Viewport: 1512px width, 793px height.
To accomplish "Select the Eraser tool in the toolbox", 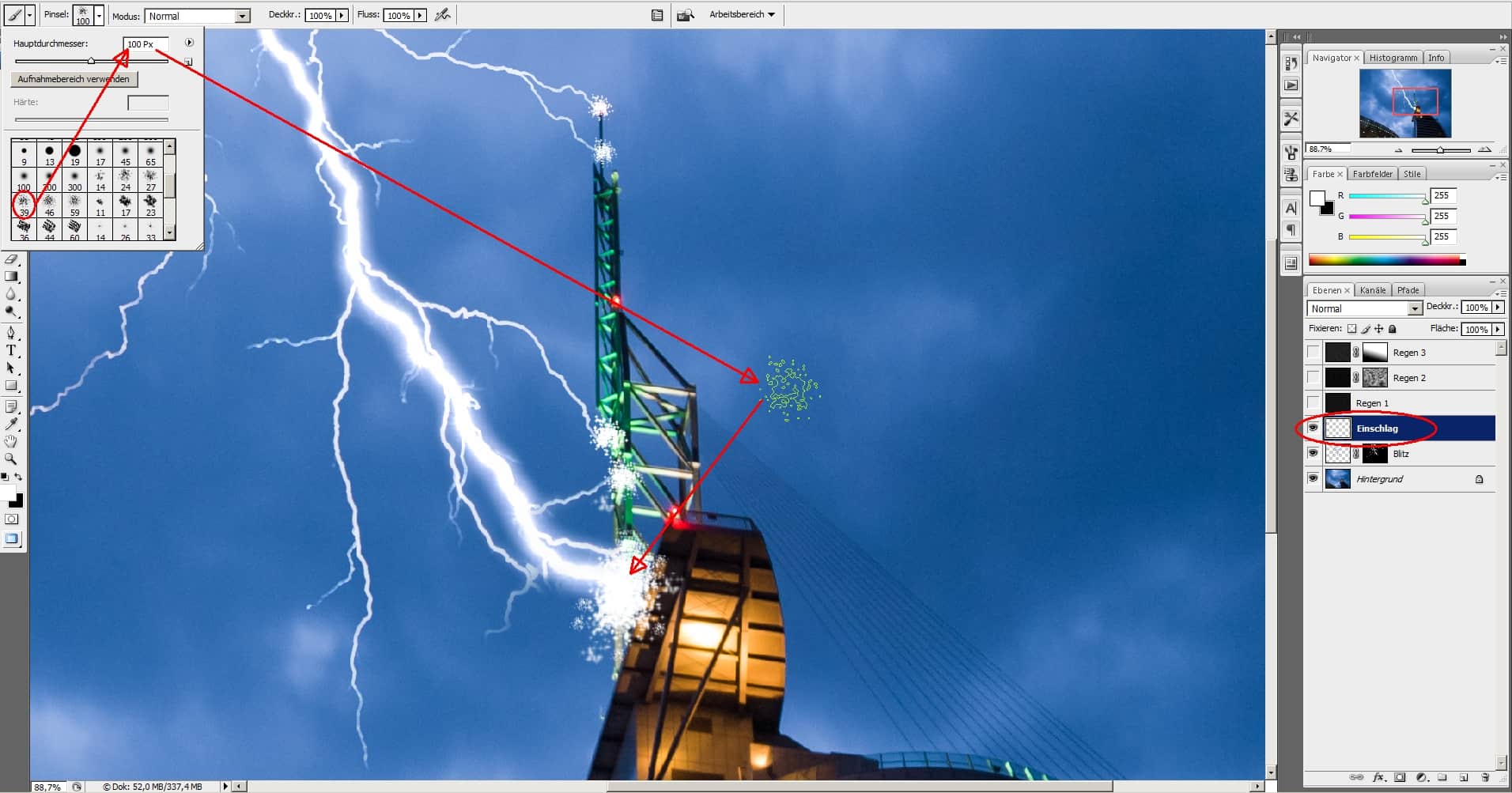I will (x=11, y=259).
